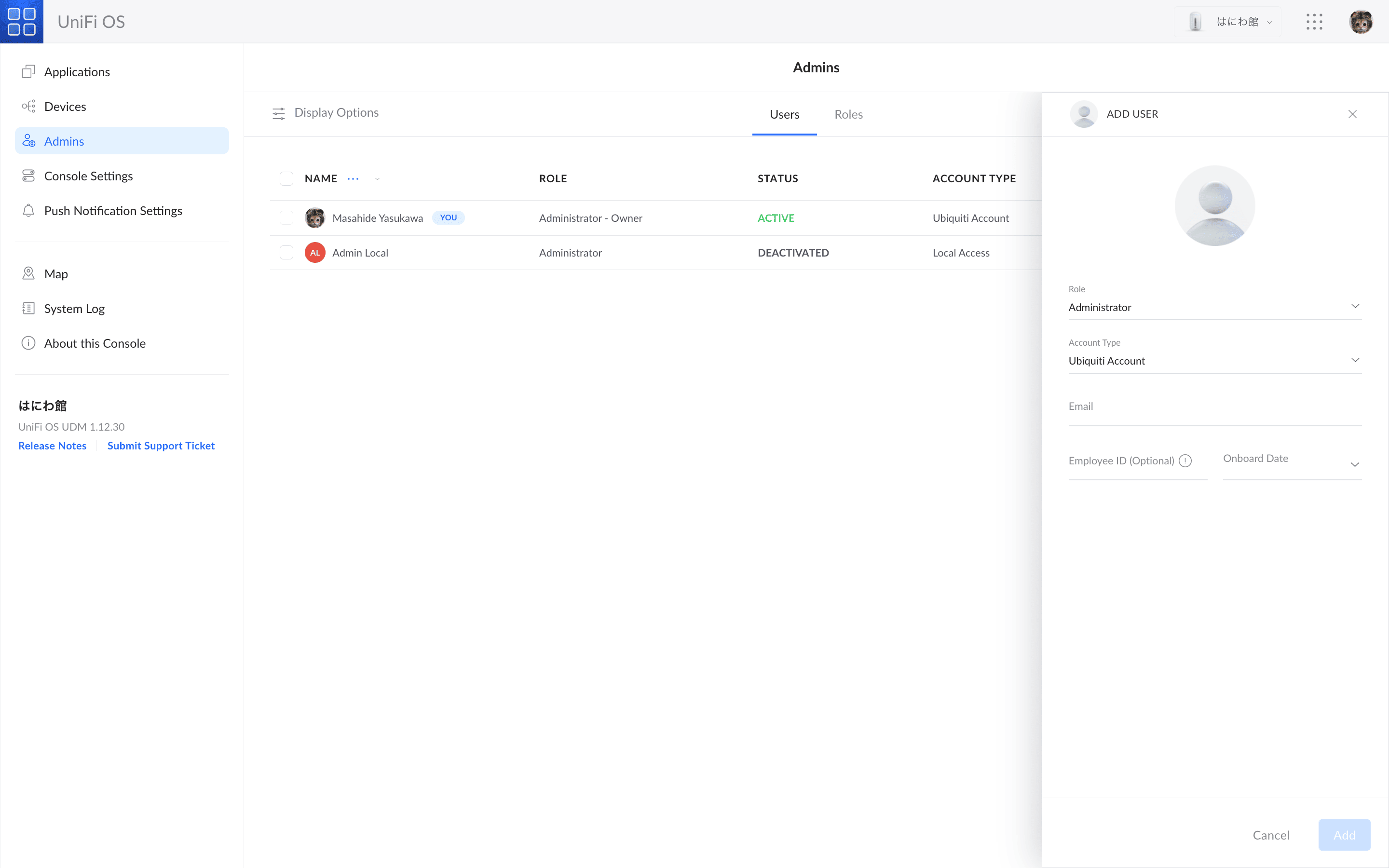Open the Release Notes link
The width and height of the screenshot is (1389, 868).
click(x=52, y=446)
